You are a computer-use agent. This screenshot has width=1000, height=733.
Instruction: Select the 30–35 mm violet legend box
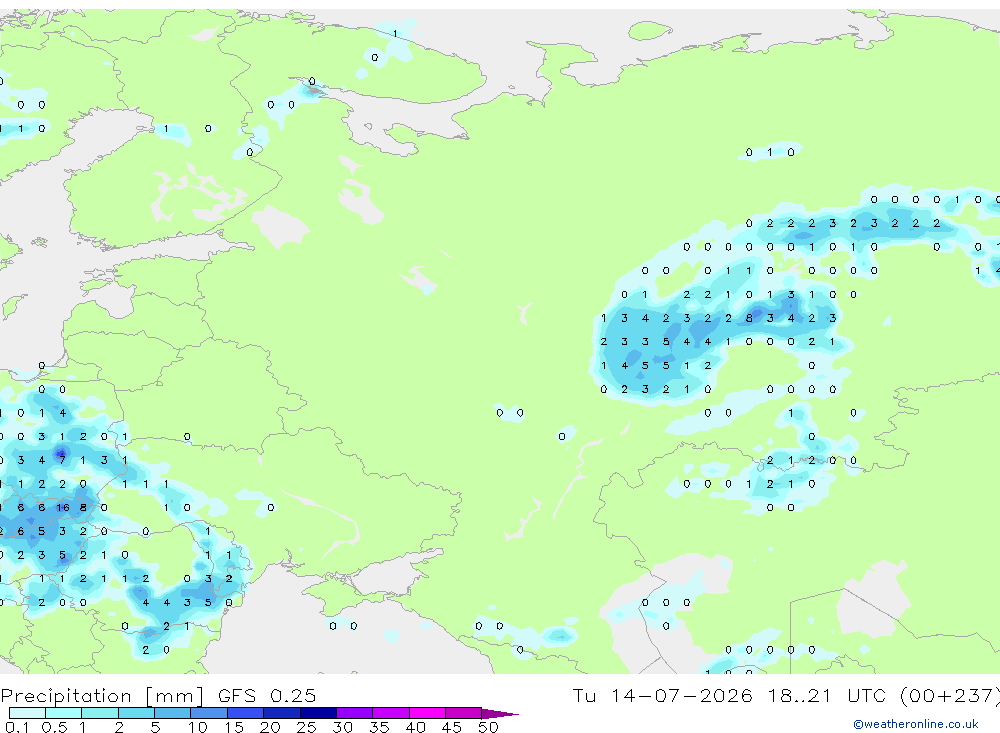355,713
